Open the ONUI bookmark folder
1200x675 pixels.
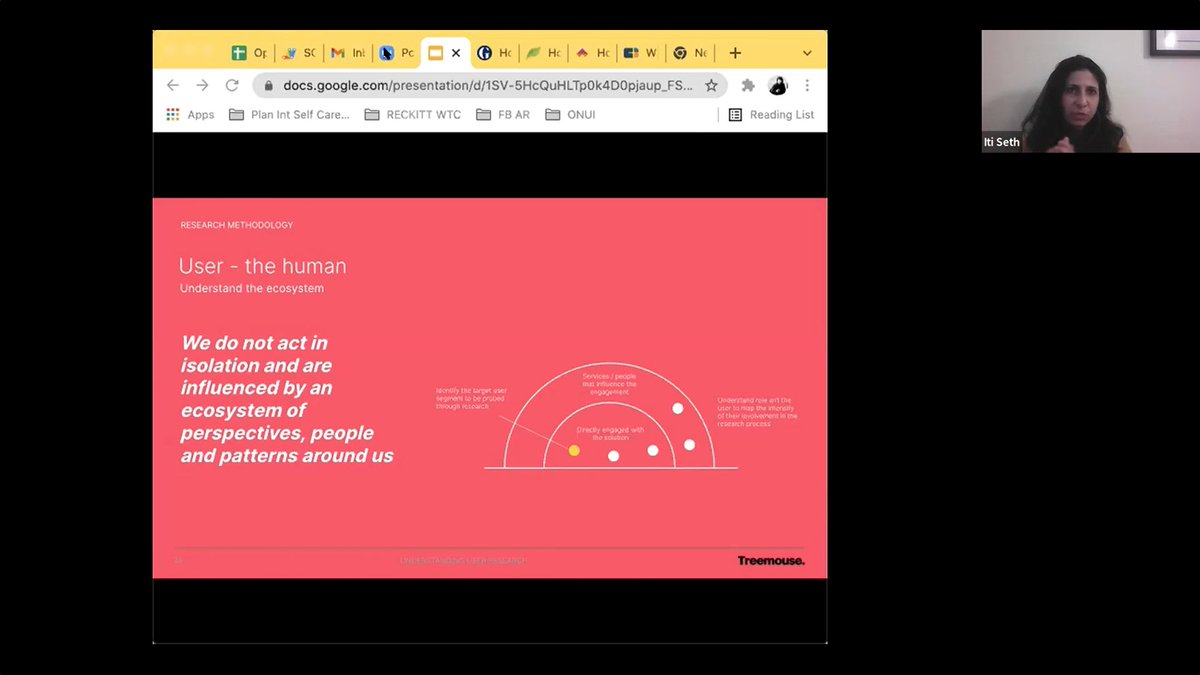(570, 114)
